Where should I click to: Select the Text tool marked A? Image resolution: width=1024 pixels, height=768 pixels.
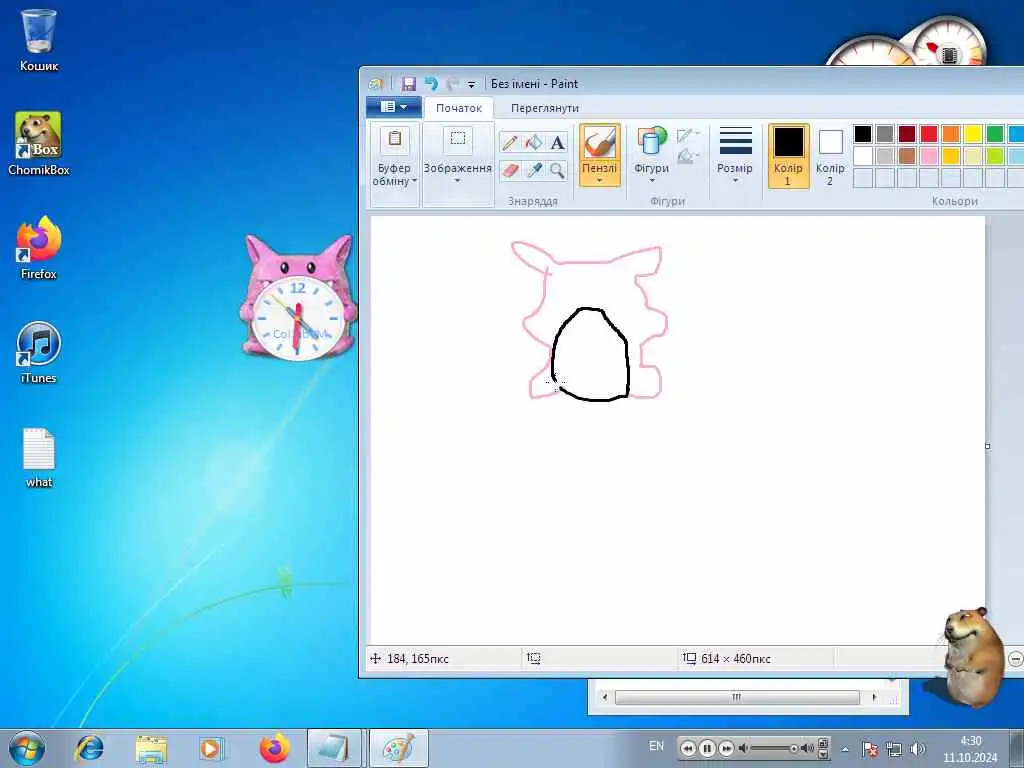coord(557,142)
